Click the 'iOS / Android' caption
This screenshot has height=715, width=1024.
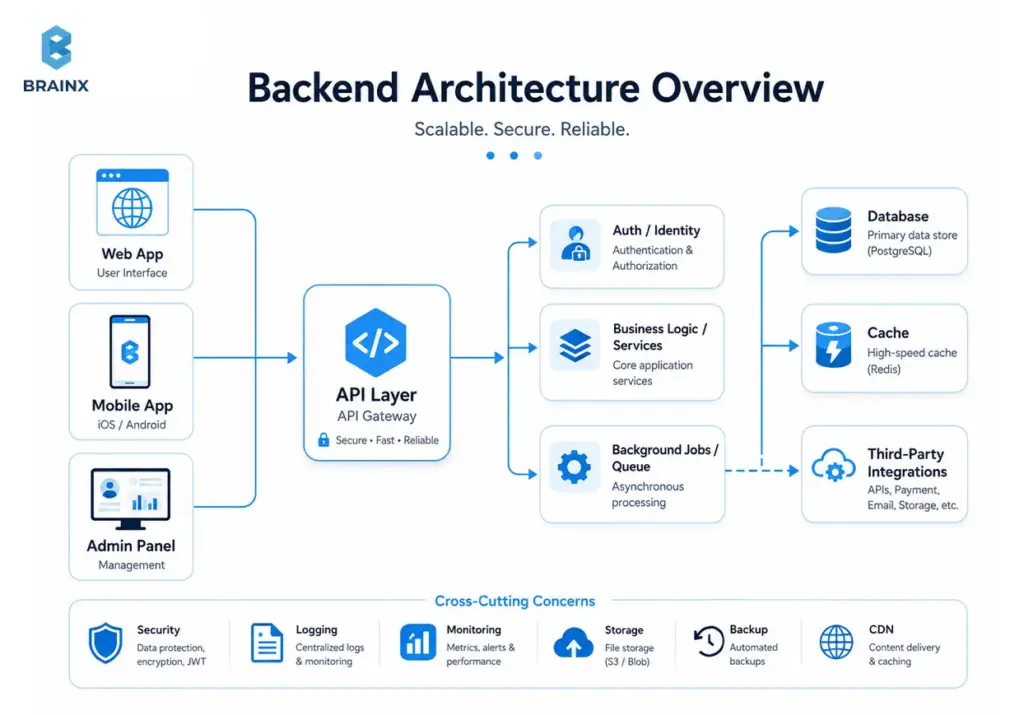(x=131, y=424)
